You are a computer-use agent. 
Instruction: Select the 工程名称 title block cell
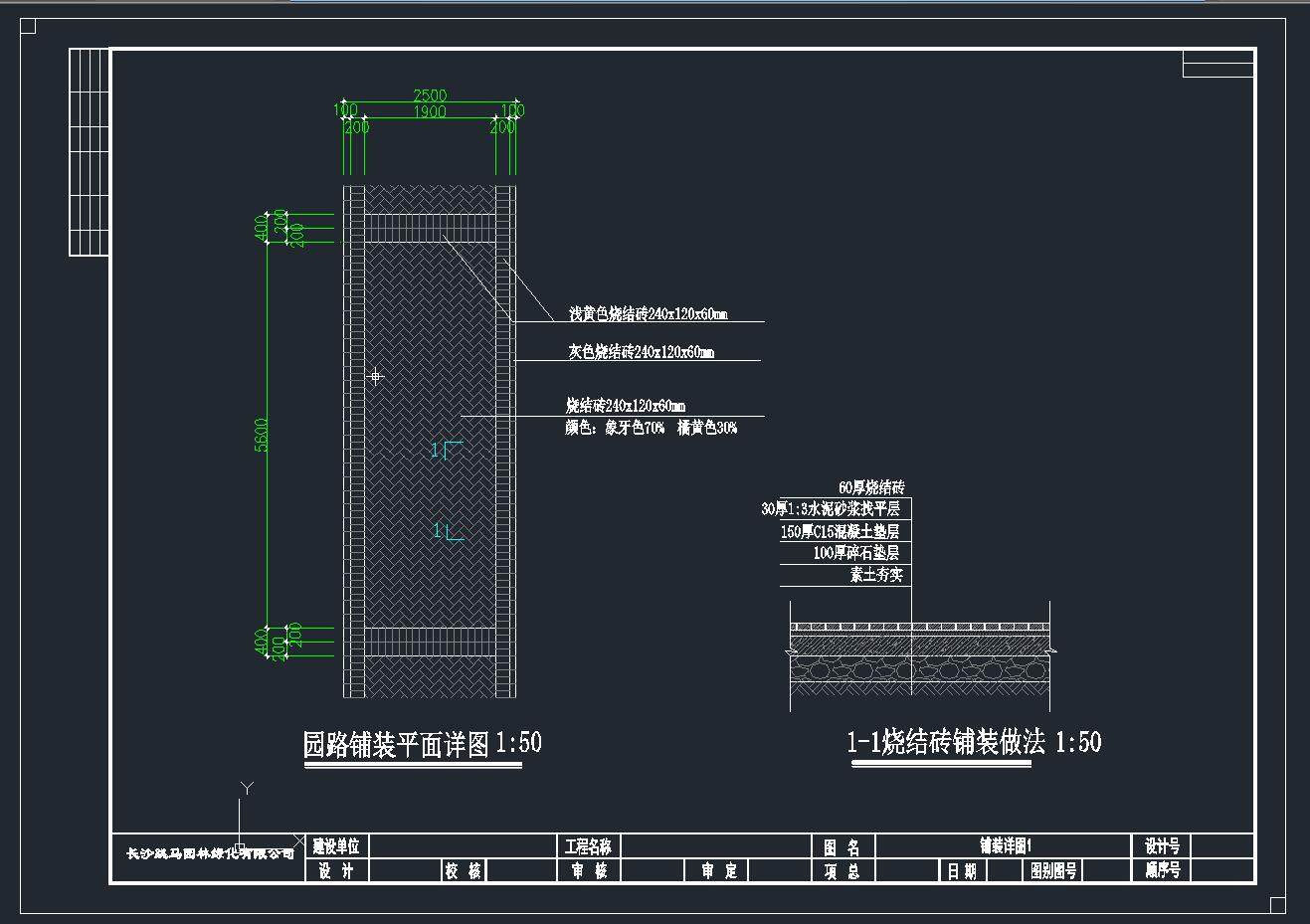pyautogui.click(x=588, y=846)
